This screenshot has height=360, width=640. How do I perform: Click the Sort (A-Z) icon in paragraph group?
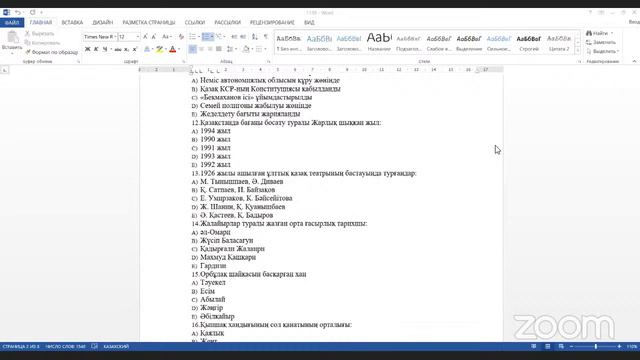(255, 37)
